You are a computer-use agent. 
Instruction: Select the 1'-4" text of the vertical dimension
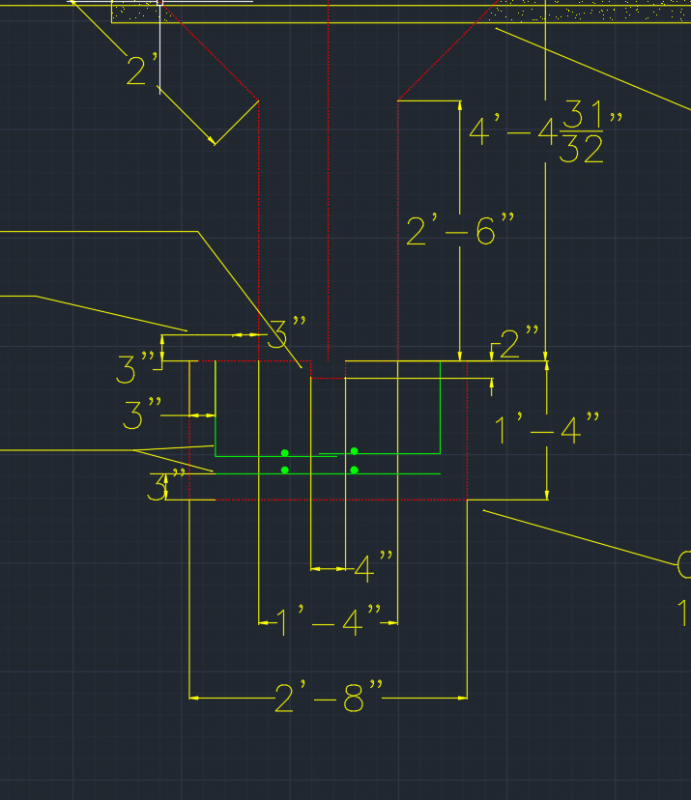click(547, 429)
